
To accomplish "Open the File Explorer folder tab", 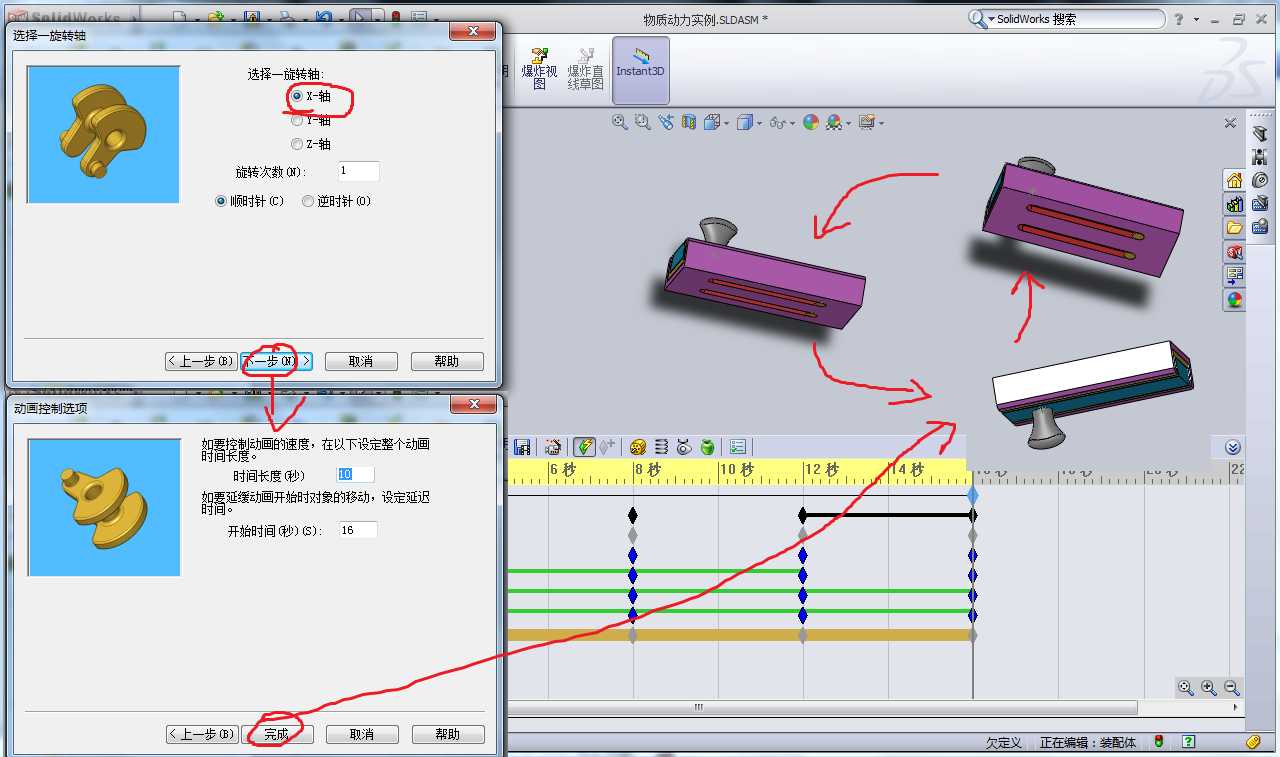I will click(x=1234, y=228).
